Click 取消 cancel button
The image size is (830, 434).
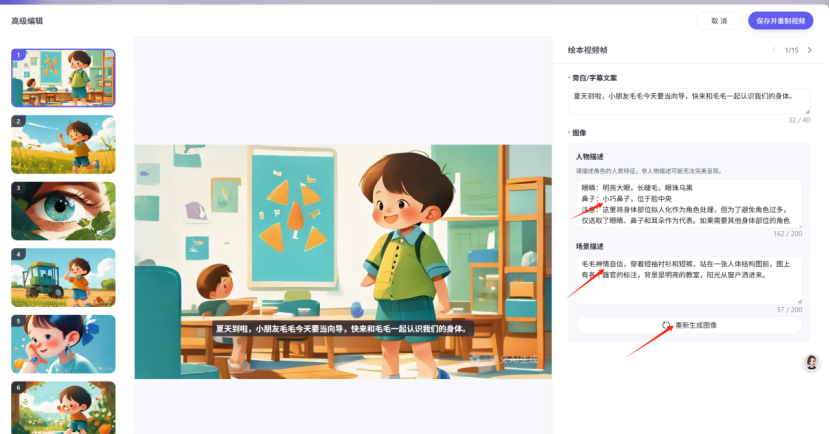(x=719, y=21)
